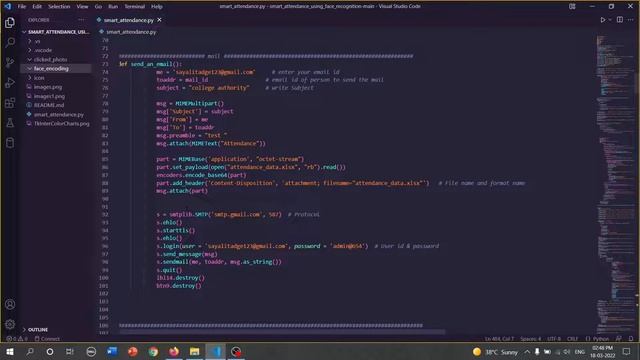Open the run button dropdown arrow
This screenshot has width=640, height=360.
pos(610,20)
